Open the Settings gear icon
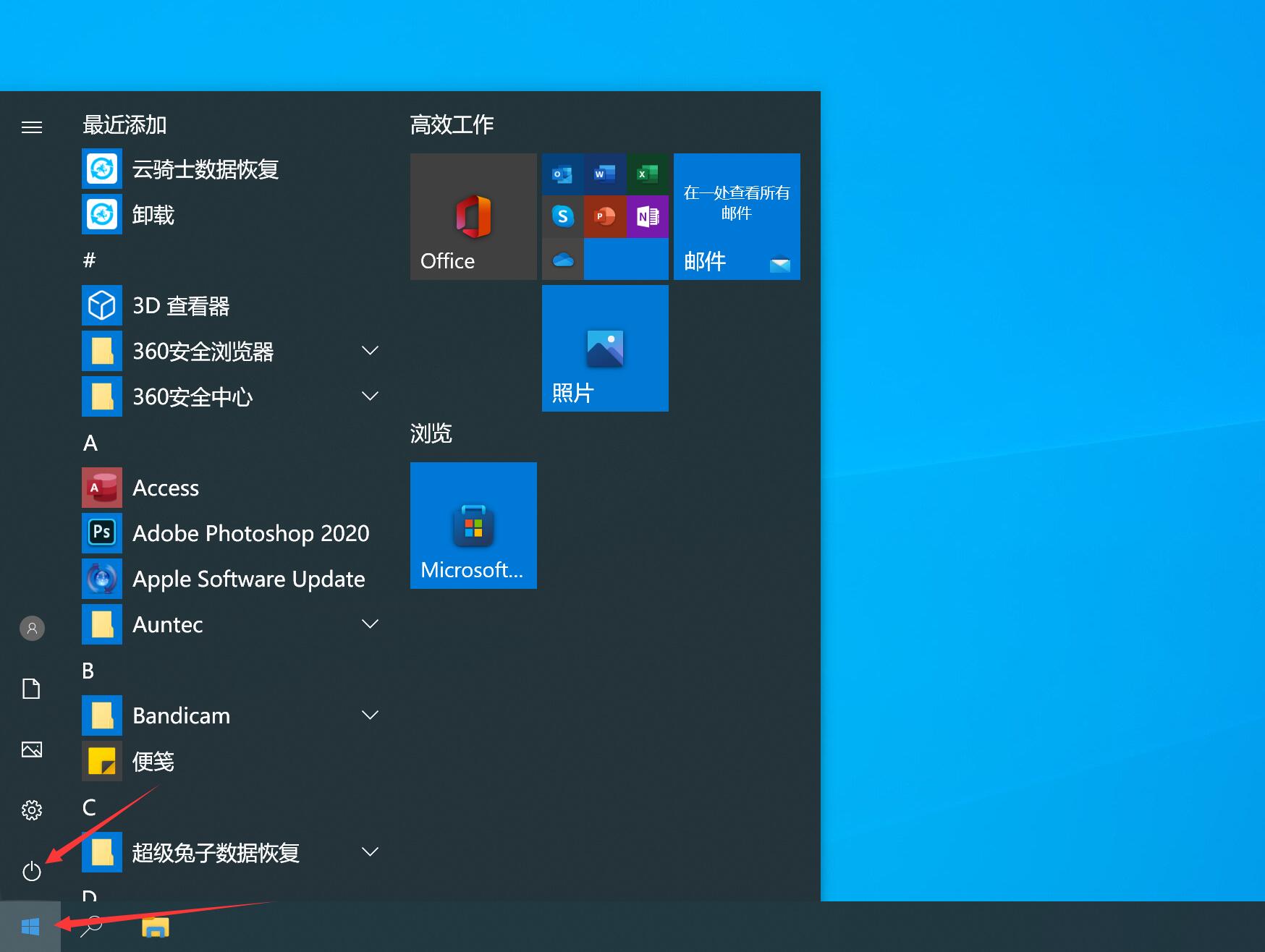Viewport: 1265px width, 952px height. (32, 810)
